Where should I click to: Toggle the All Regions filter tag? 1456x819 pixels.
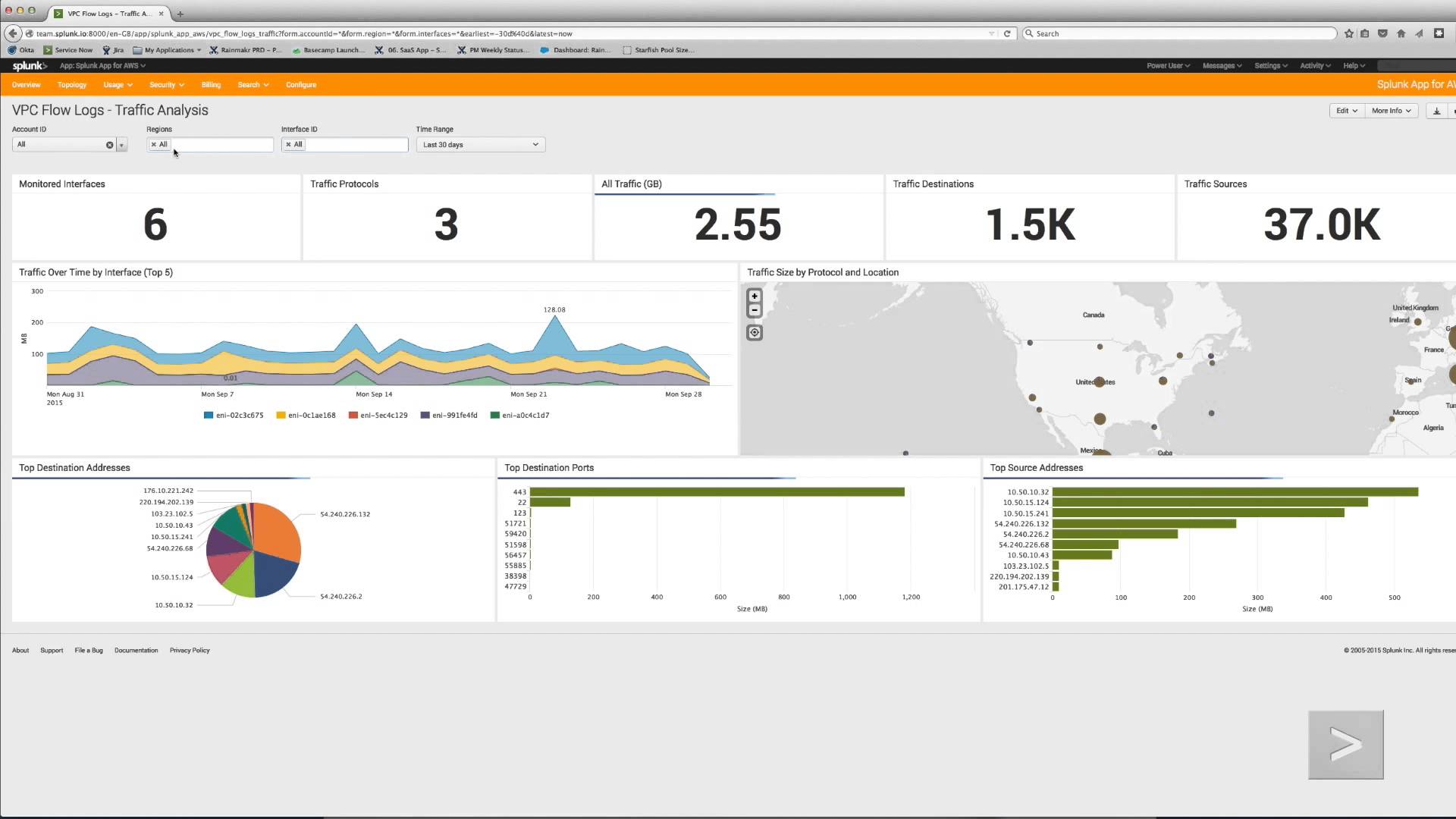coord(160,144)
